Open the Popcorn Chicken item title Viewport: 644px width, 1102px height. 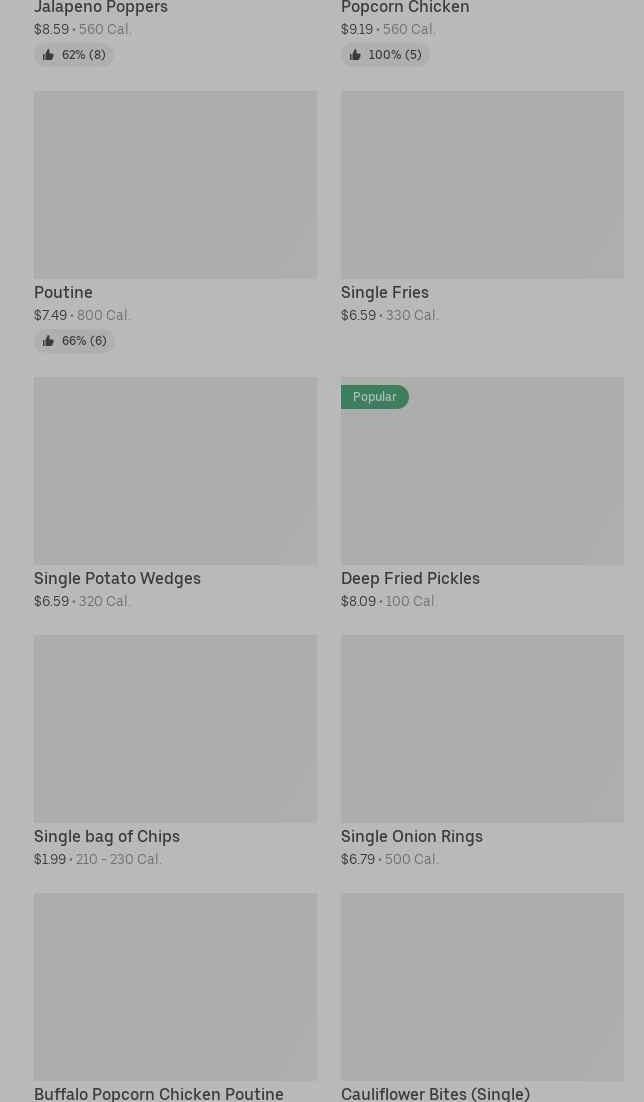(405, 8)
